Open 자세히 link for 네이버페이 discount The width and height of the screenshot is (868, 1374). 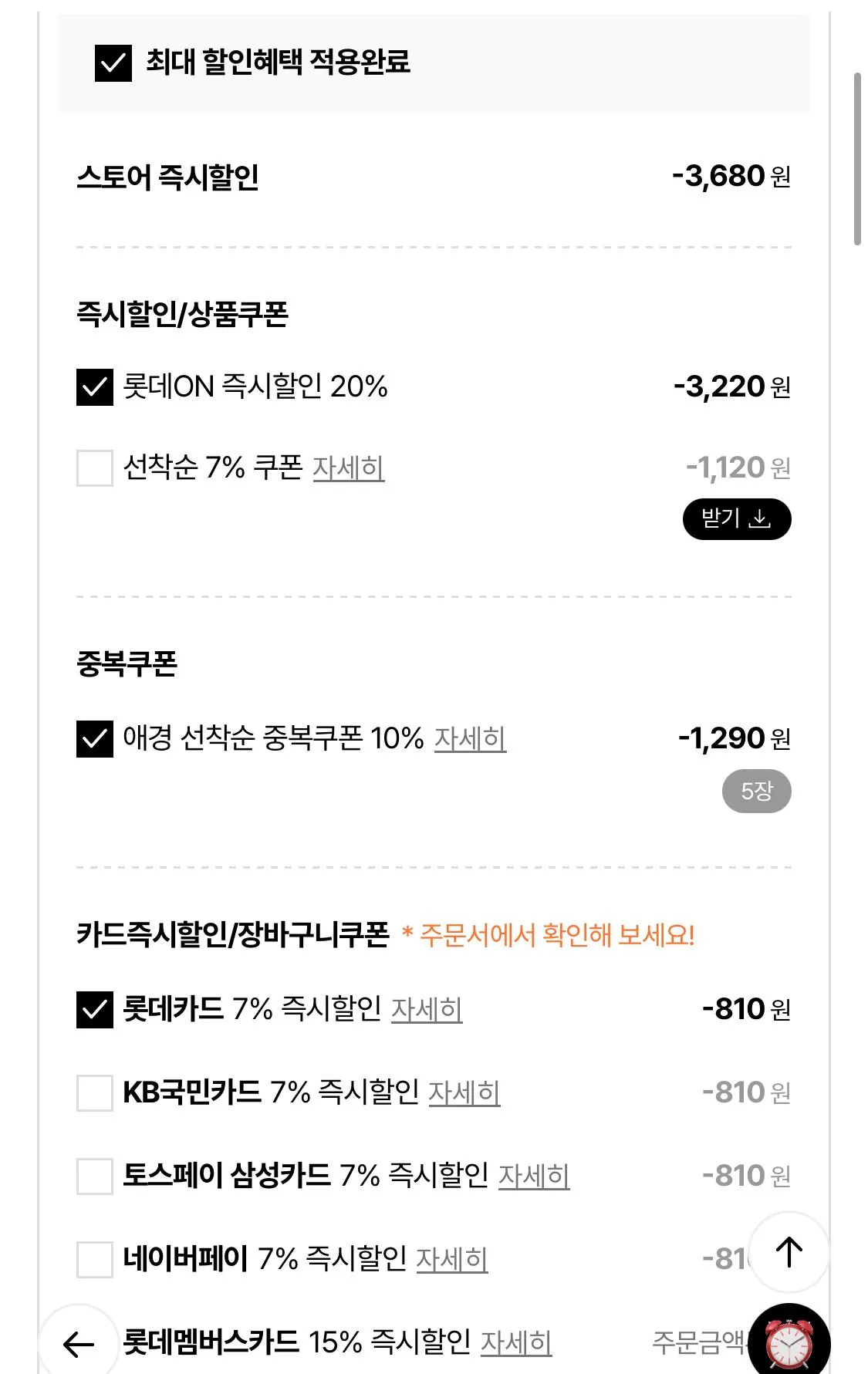(452, 1260)
